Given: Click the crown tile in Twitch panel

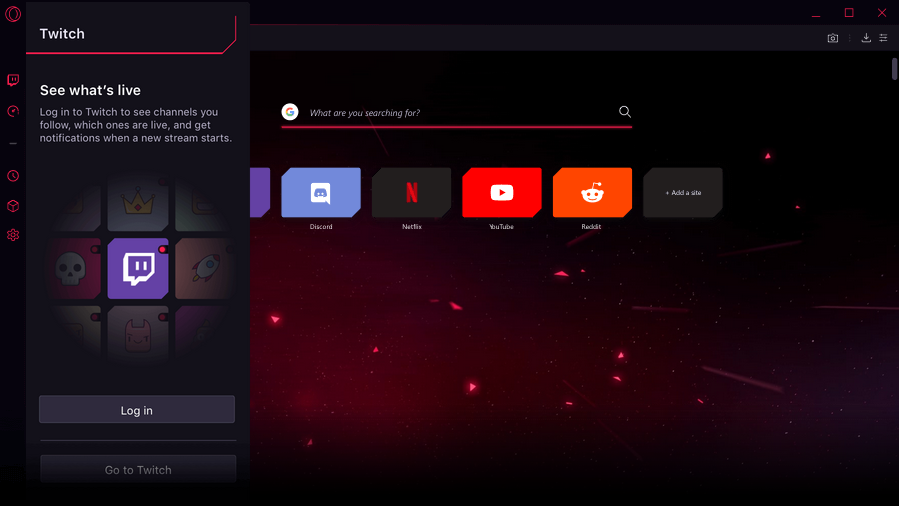Looking at the screenshot, I should click(x=138, y=203).
